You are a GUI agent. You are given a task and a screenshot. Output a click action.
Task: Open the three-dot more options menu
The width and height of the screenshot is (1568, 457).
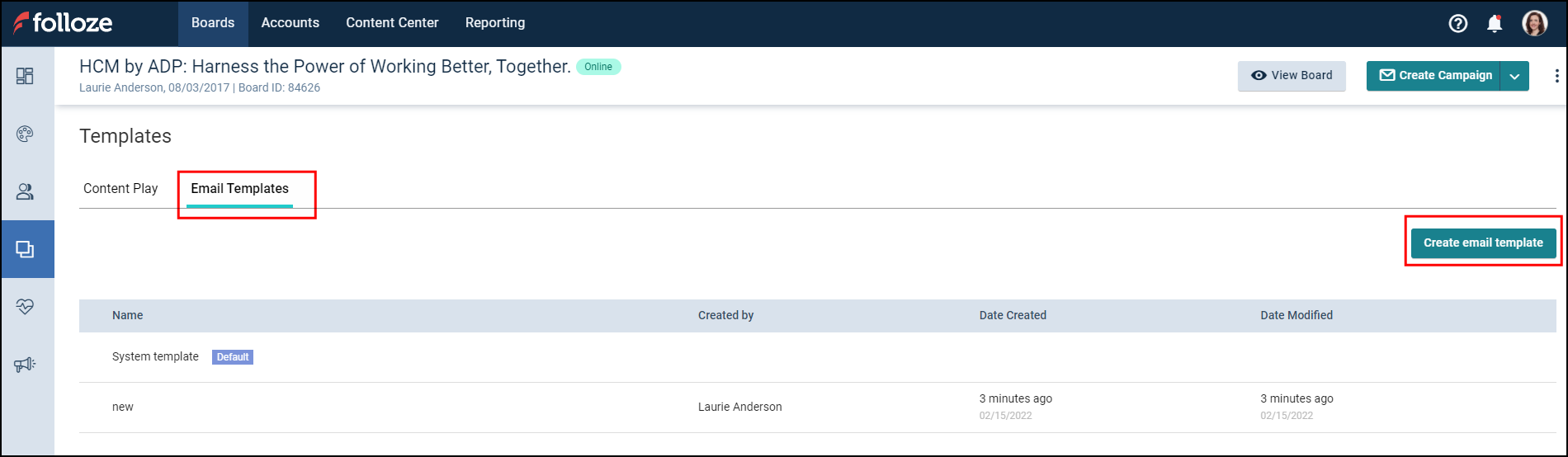pos(1556,76)
